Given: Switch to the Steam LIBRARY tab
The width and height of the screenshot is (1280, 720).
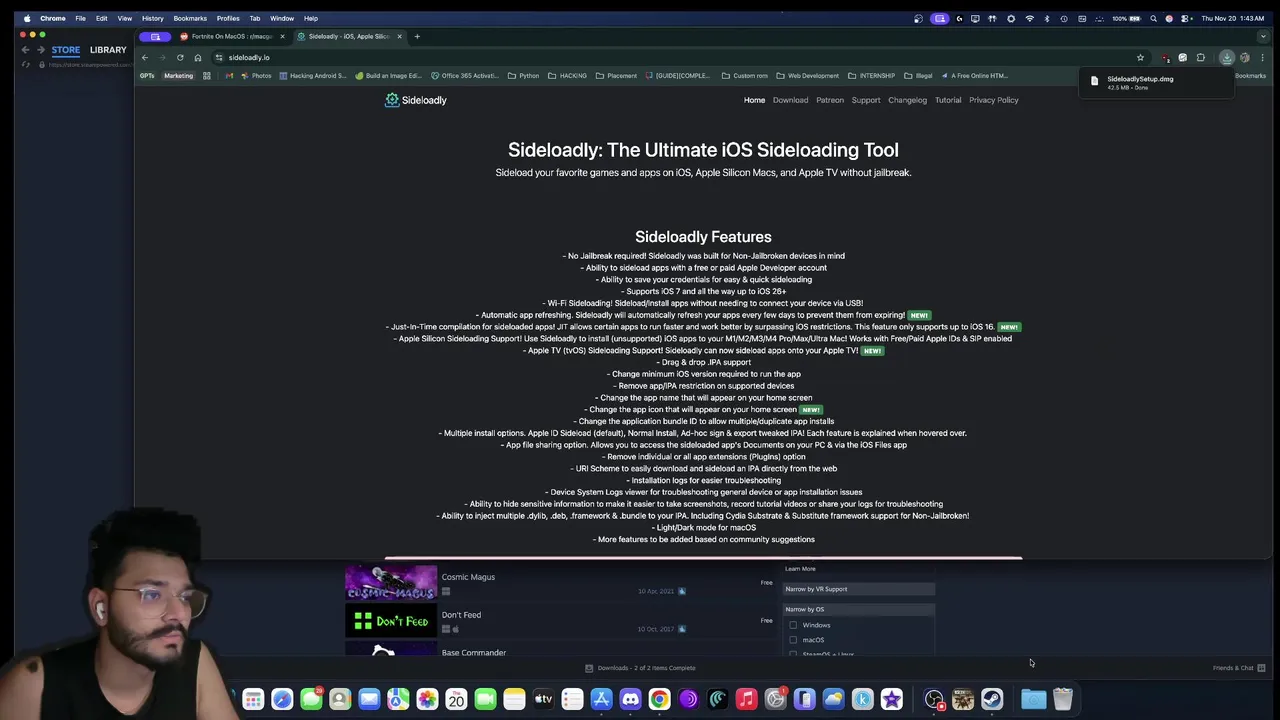Looking at the screenshot, I should point(108,50).
